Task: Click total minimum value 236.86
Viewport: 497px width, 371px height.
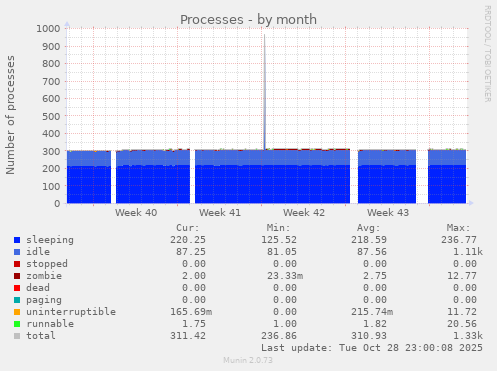Action: [278, 336]
